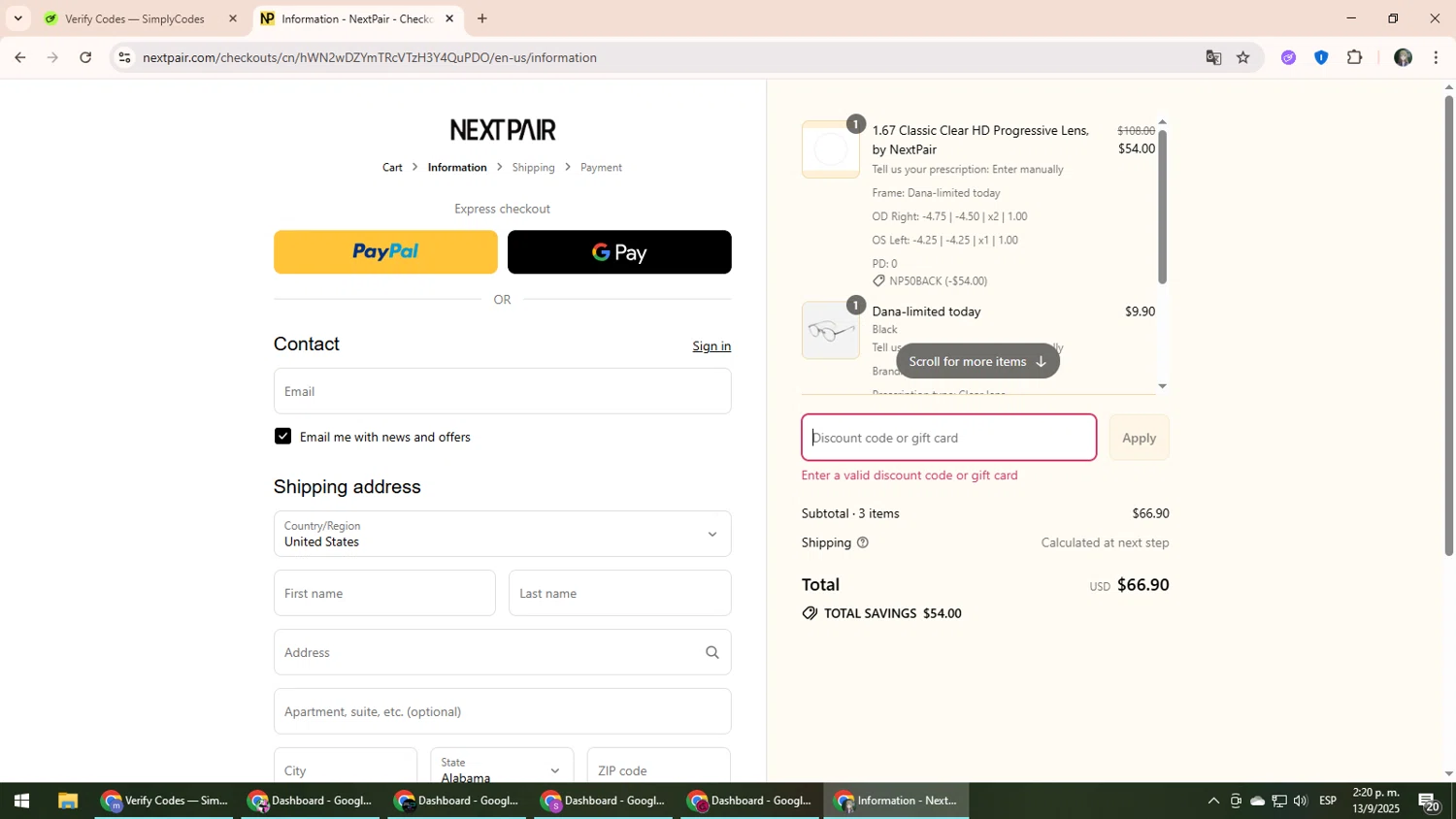Viewport: 1456px width, 819px height.
Task: Close the Verify Codes SimplyCodes tab
Action: pyautogui.click(x=232, y=18)
